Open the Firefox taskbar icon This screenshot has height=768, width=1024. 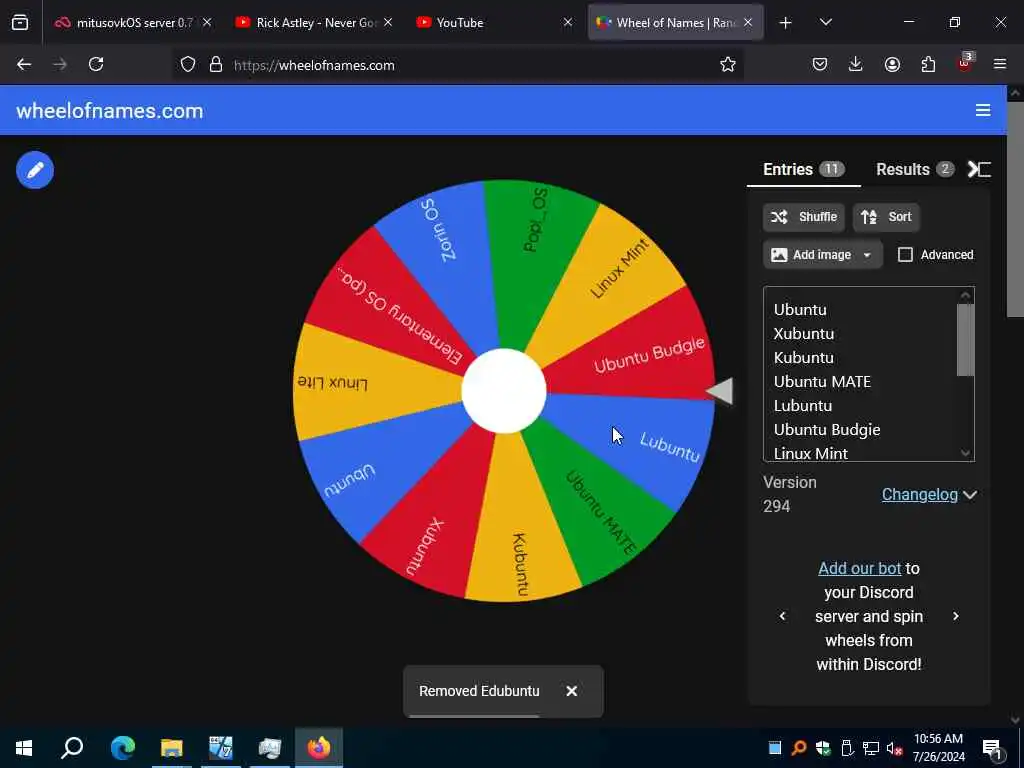pyautogui.click(x=319, y=748)
